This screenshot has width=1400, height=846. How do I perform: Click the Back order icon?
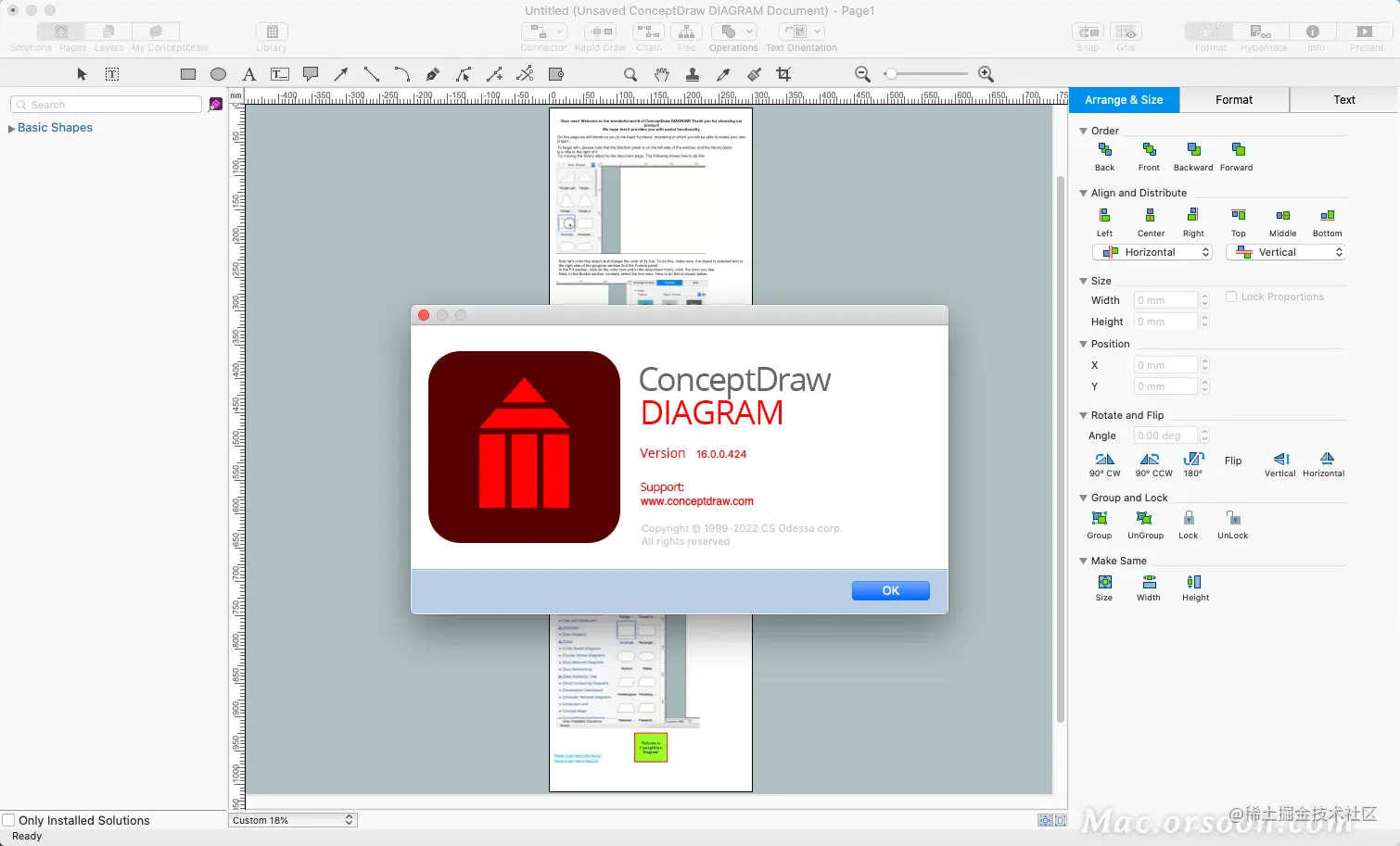tap(1105, 149)
